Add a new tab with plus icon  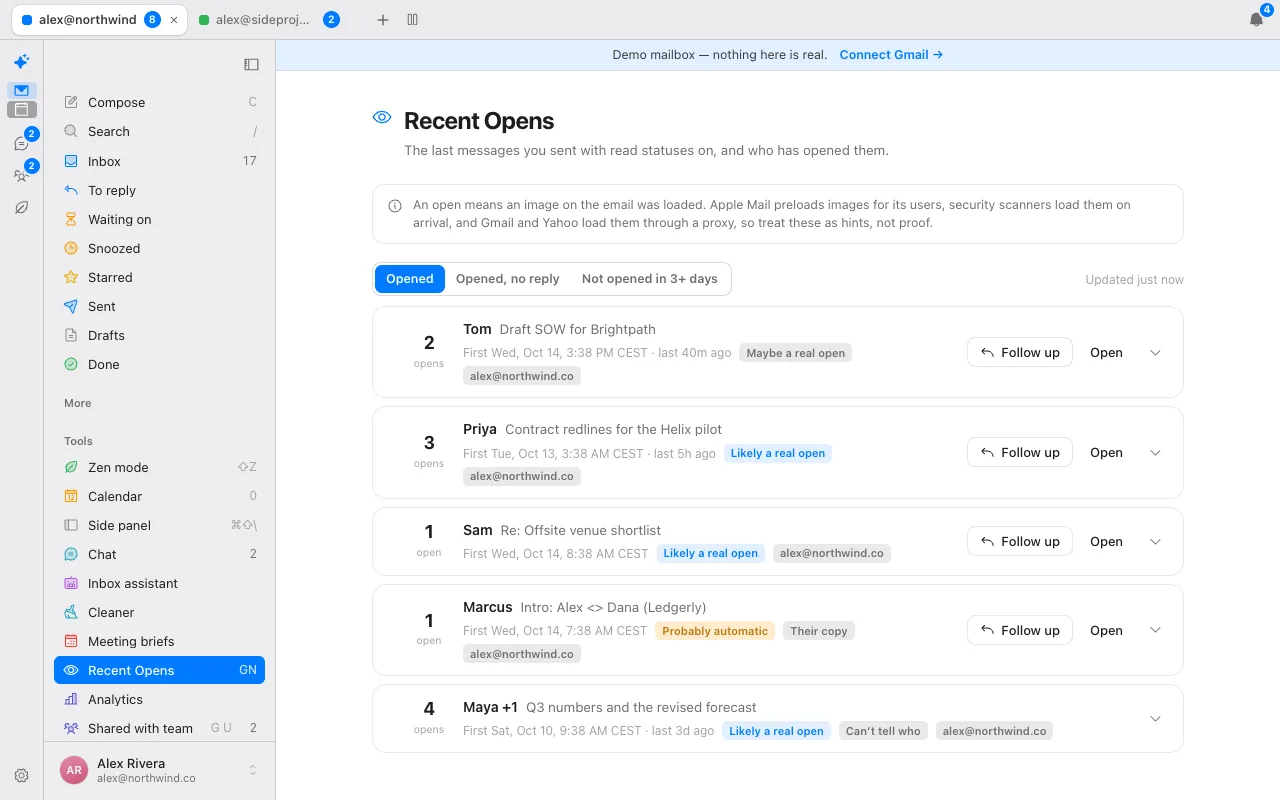(382, 19)
